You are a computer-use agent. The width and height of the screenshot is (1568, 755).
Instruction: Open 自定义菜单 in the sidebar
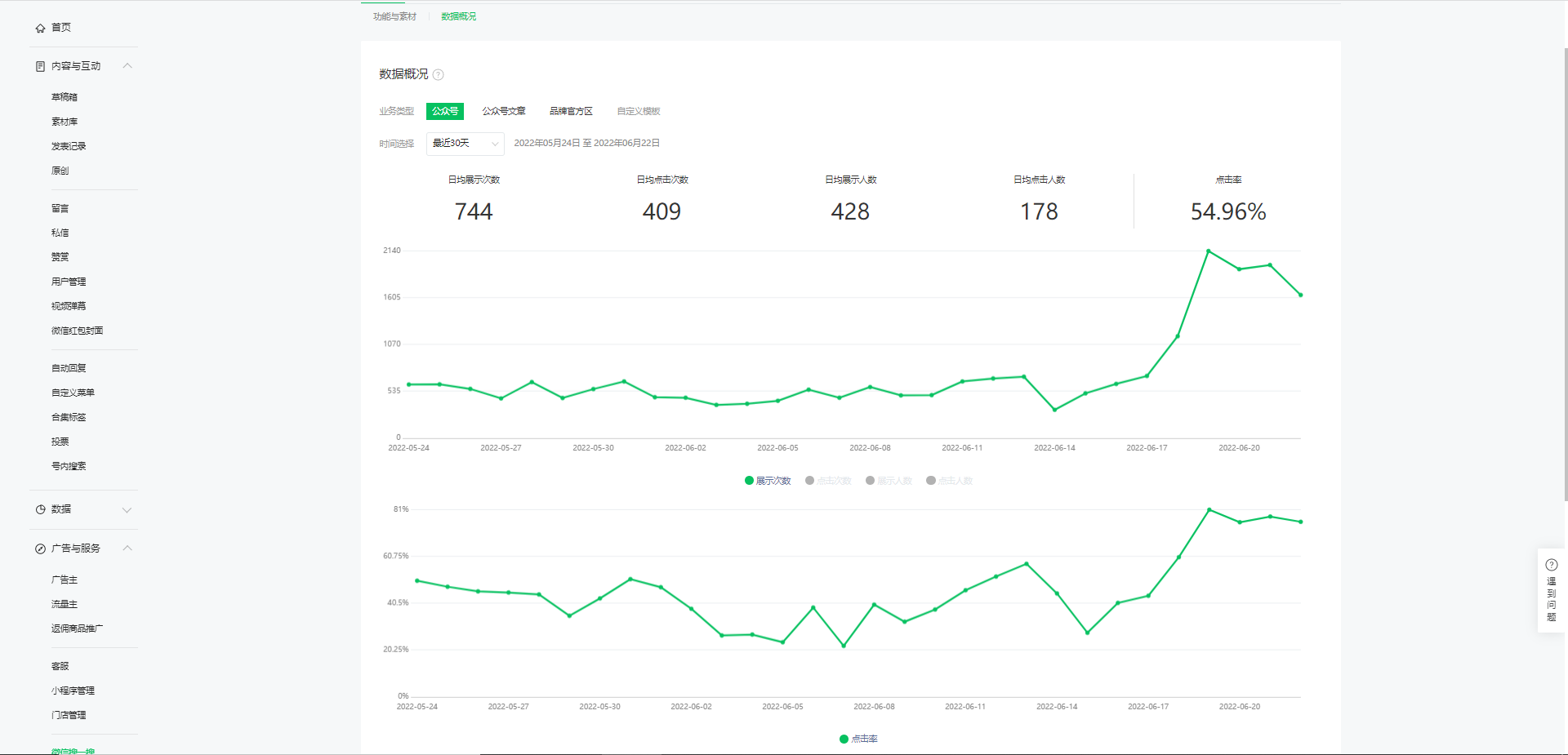(x=73, y=393)
